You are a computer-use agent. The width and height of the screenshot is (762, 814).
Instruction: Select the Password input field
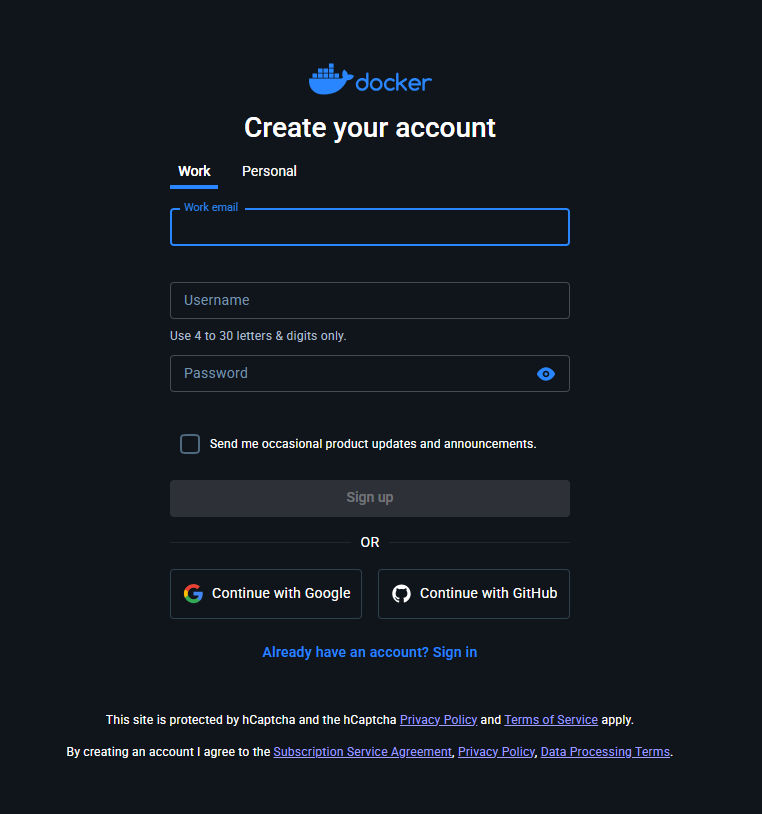(x=350, y=374)
